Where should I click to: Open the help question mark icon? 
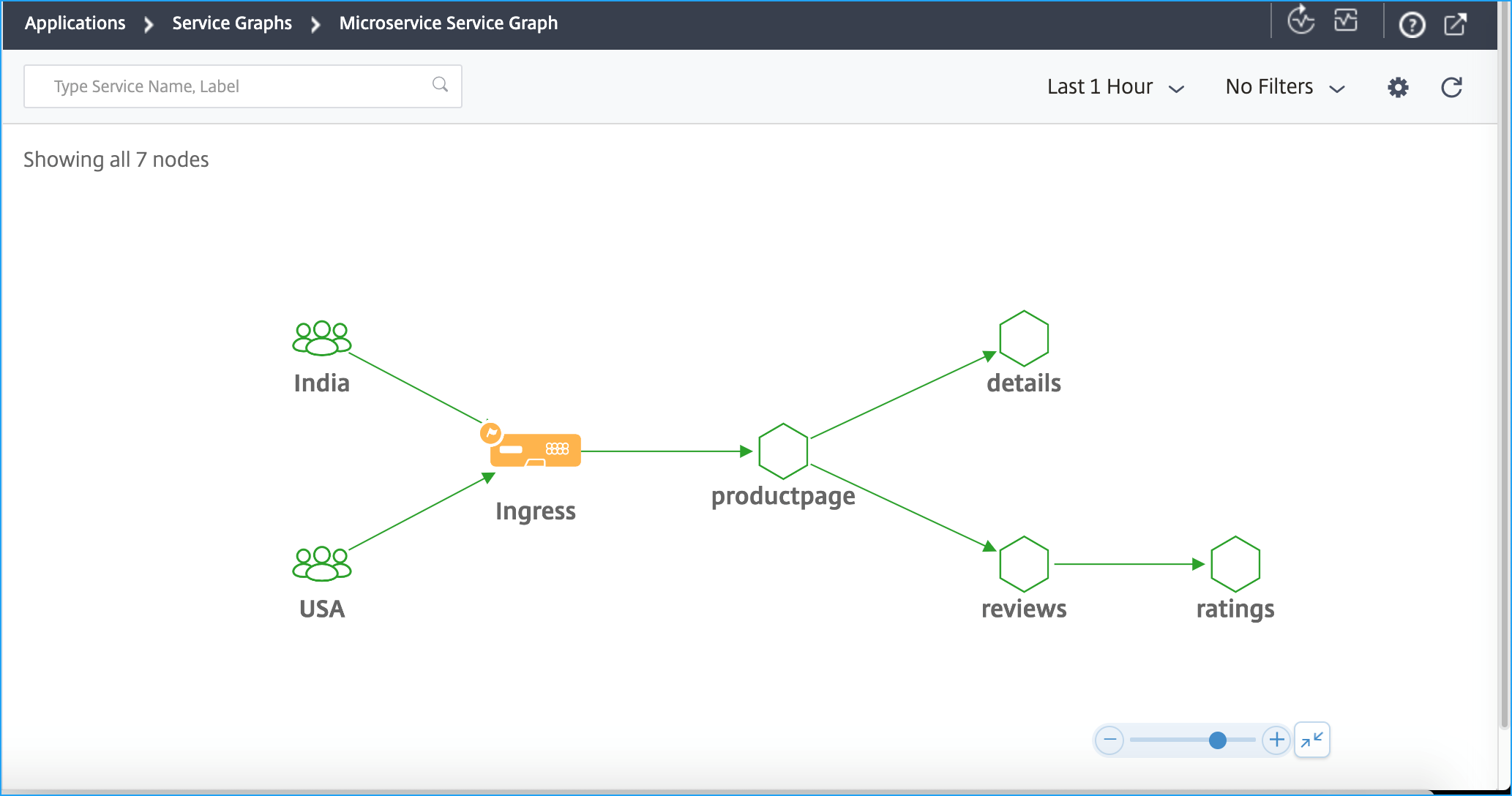coord(1412,25)
